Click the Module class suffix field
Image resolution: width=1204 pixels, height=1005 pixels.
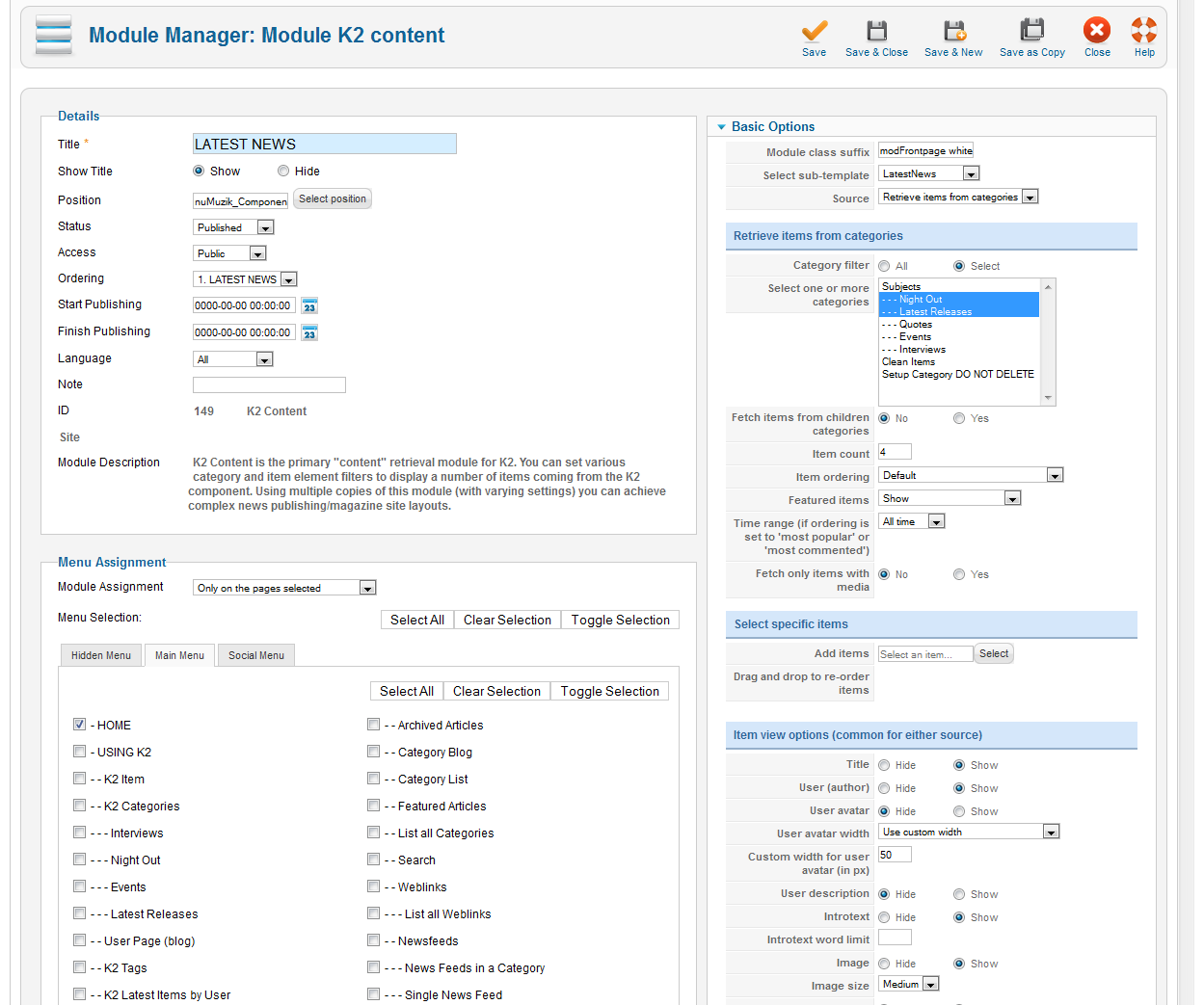tap(926, 150)
